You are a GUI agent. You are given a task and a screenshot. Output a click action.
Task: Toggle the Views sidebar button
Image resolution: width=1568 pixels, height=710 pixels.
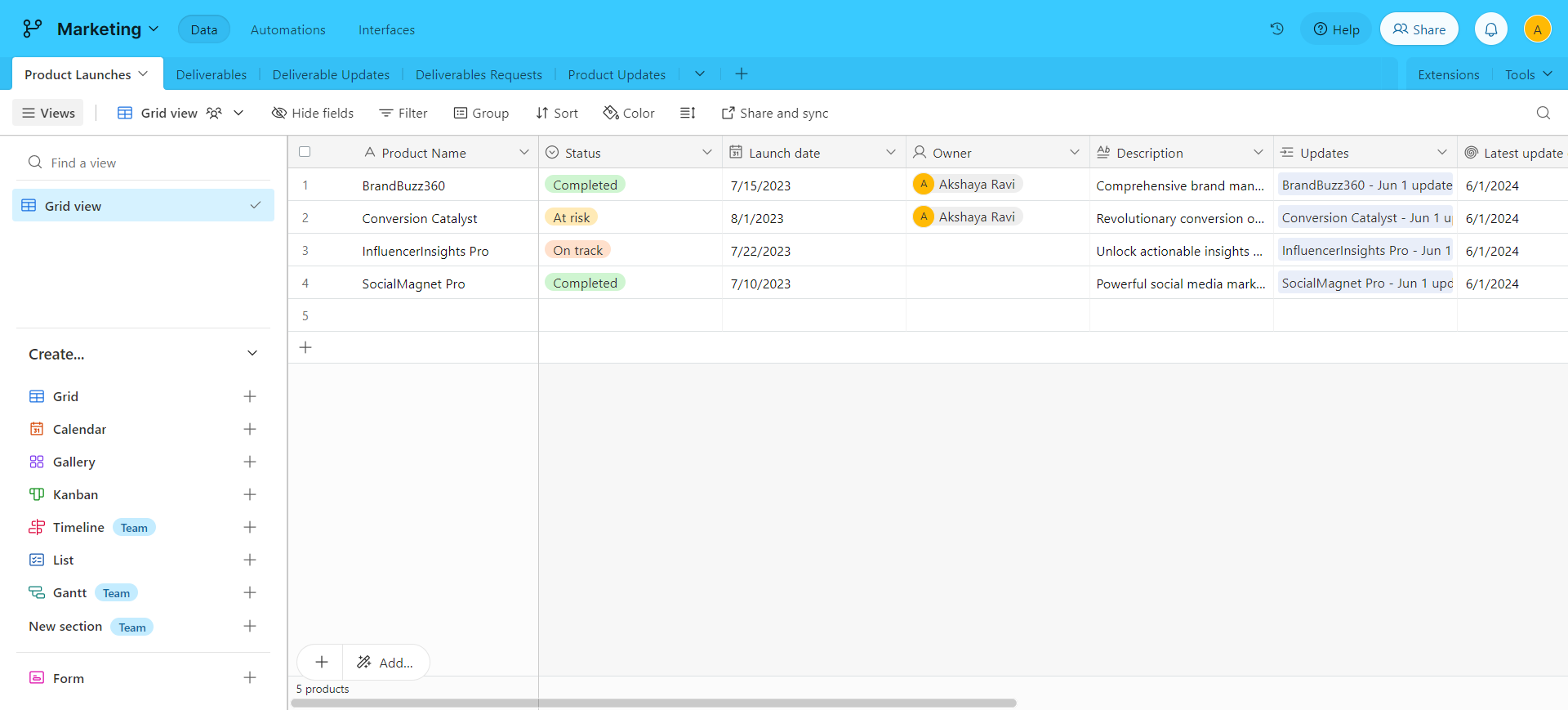(49, 113)
